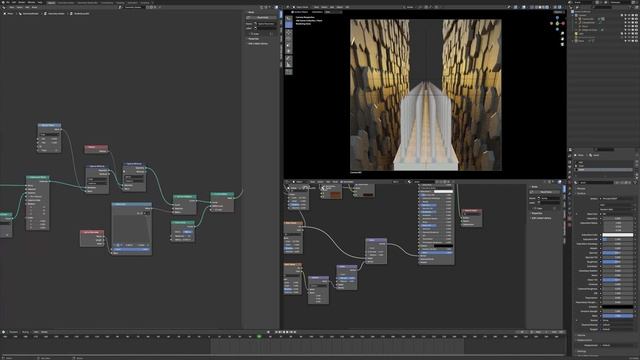The image size is (640, 360).
Task: Click the Label field in shader editor sidebar
Action: pos(551,202)
